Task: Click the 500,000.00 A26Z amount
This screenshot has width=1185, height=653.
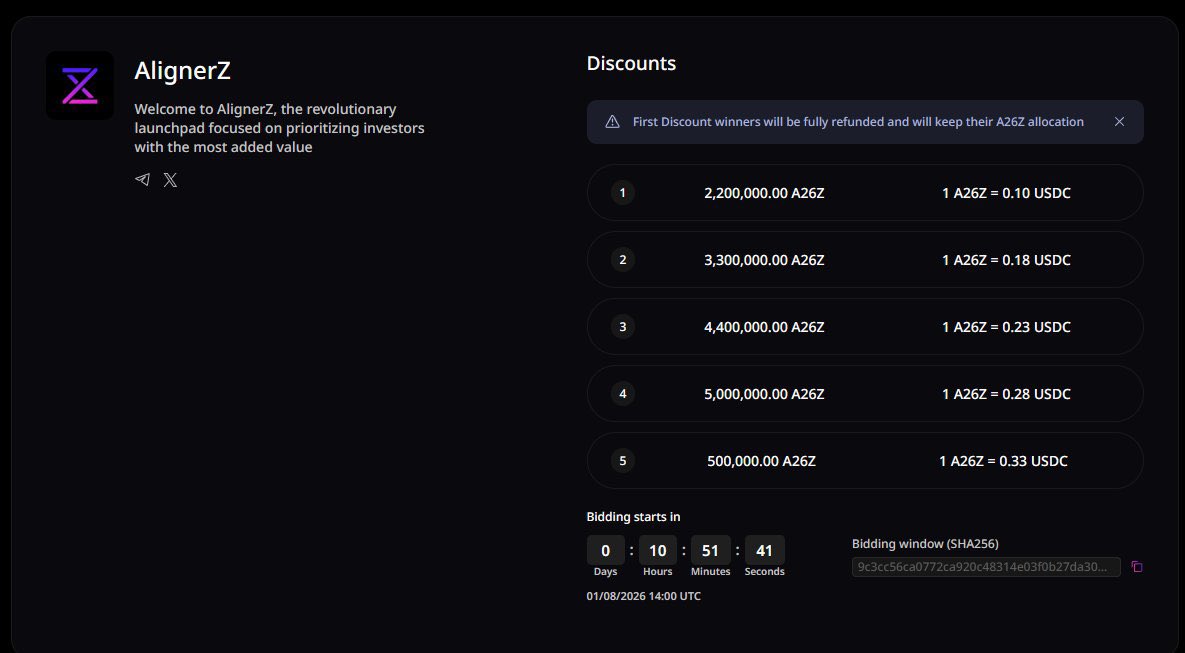Action: pyautogui.click(x=762, y=461)
